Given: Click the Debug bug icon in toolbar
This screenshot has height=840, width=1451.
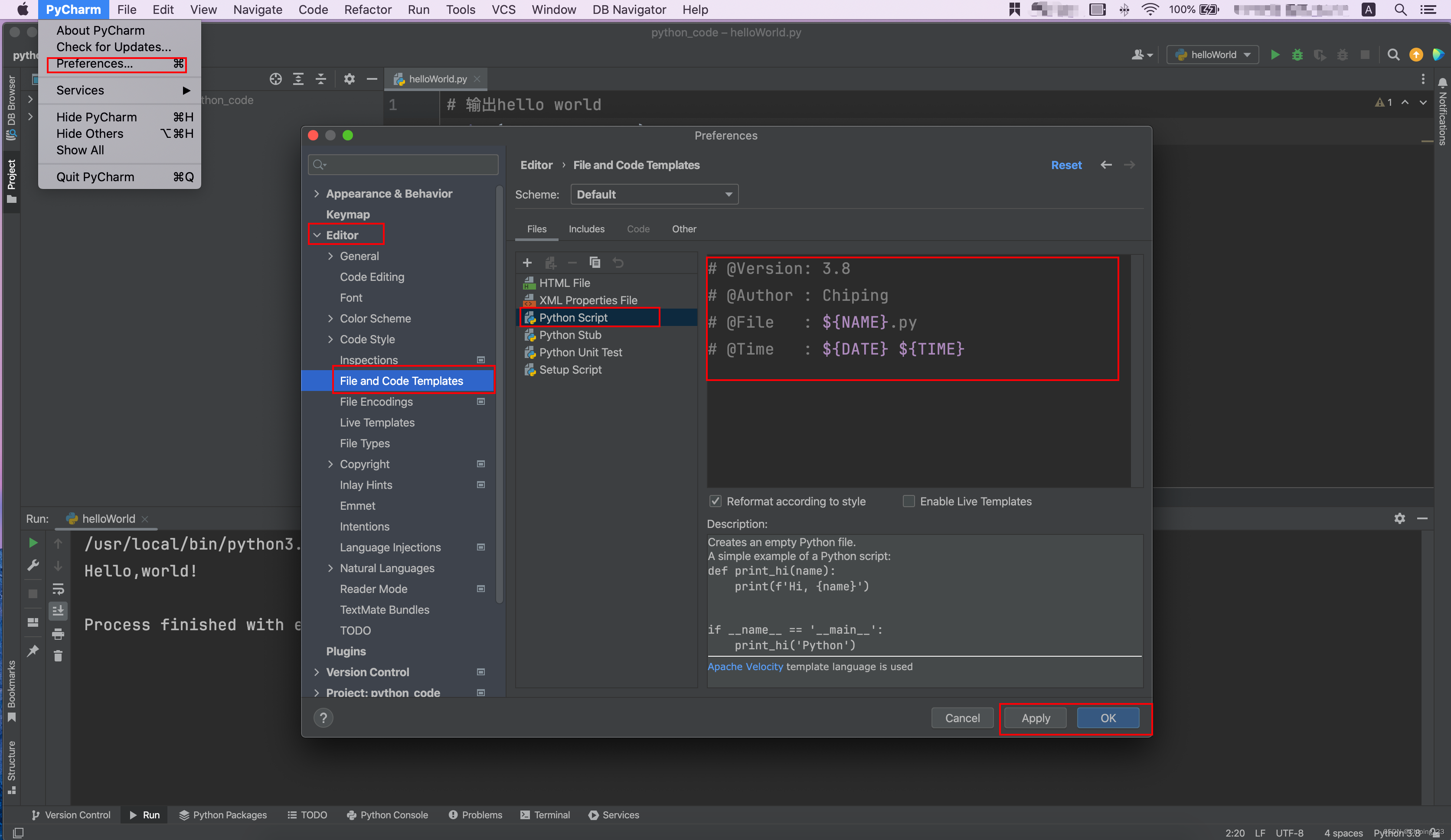Looking at the screenshot, I should [1297, 55].
